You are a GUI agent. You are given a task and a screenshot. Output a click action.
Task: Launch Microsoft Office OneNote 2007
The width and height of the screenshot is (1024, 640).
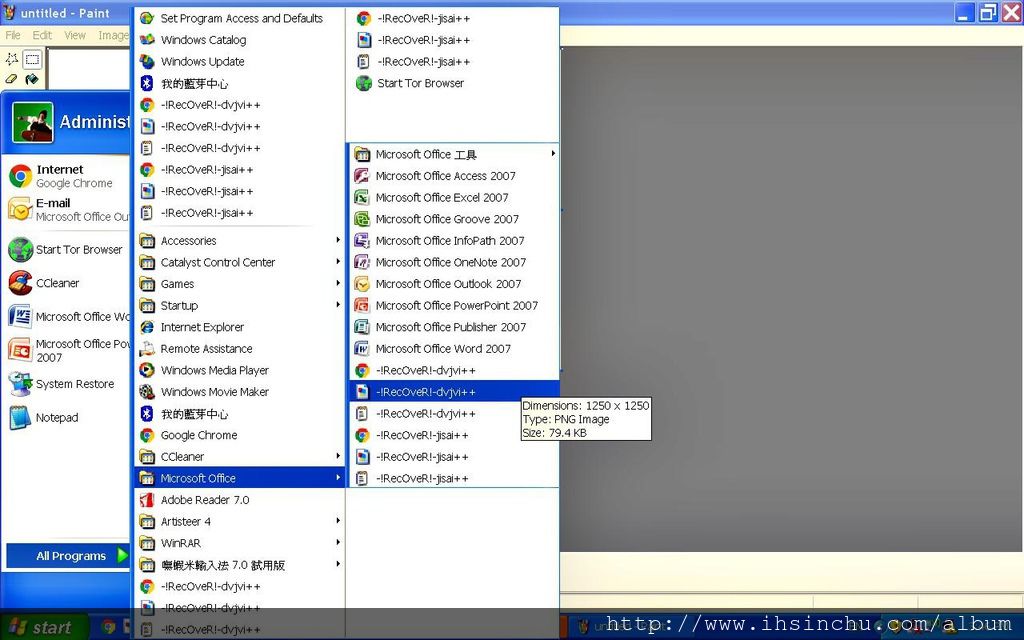454,262
